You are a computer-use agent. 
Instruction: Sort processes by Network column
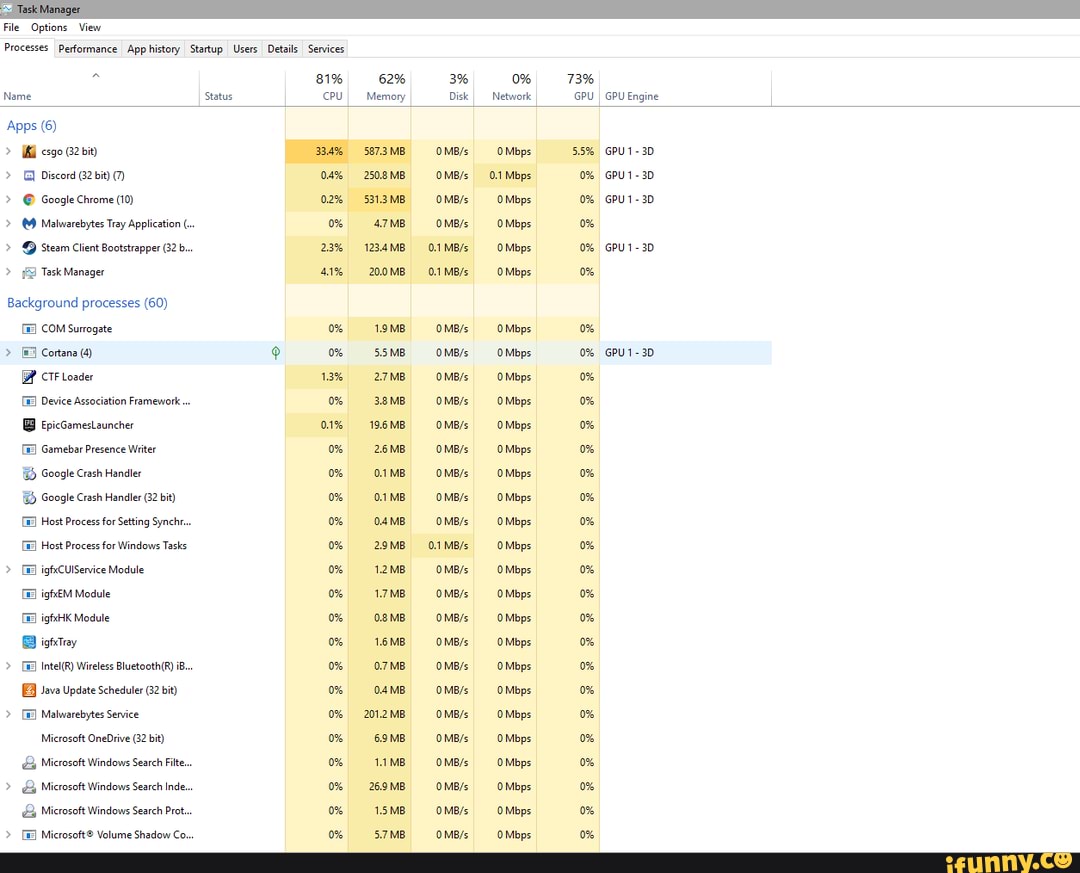[x=505, y=88]
